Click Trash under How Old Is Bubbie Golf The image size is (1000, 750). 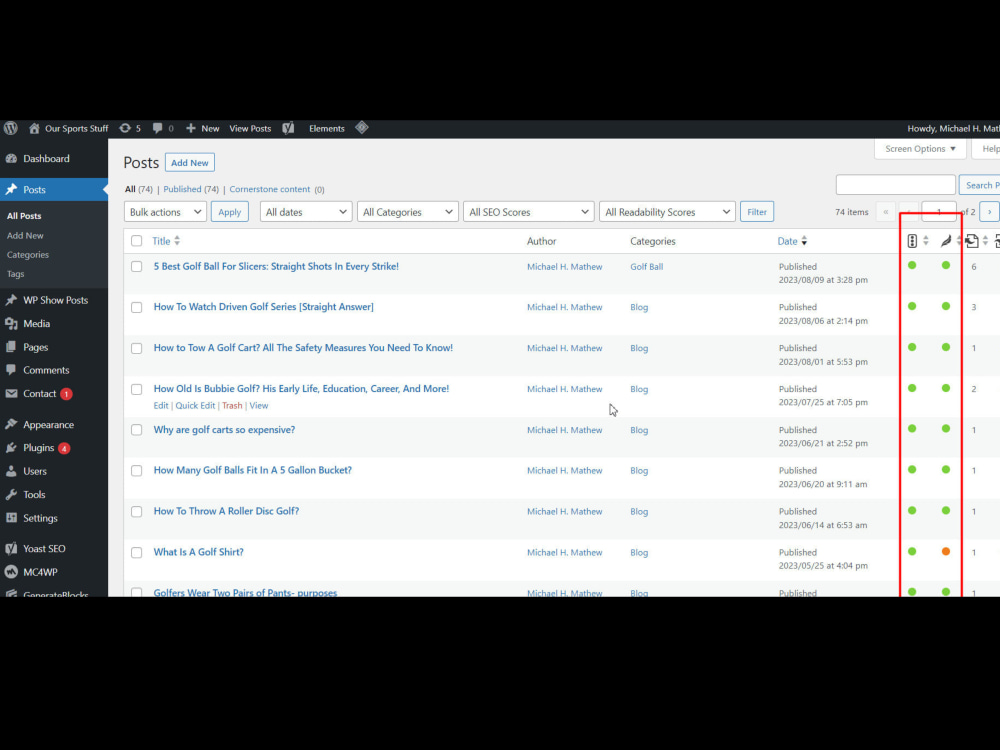[x=232, y=406]
